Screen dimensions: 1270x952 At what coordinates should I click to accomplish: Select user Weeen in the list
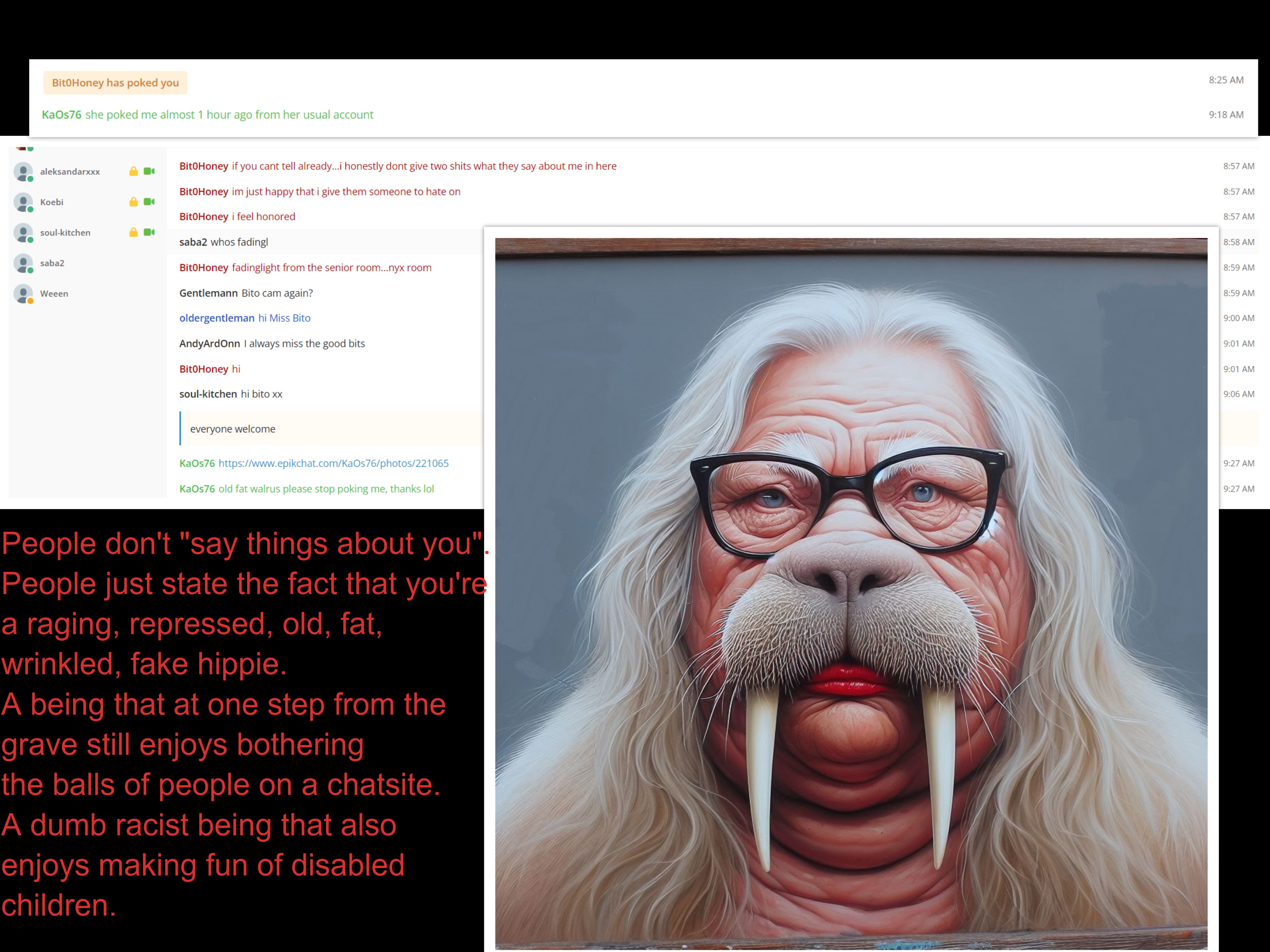(x=54, y=293)
